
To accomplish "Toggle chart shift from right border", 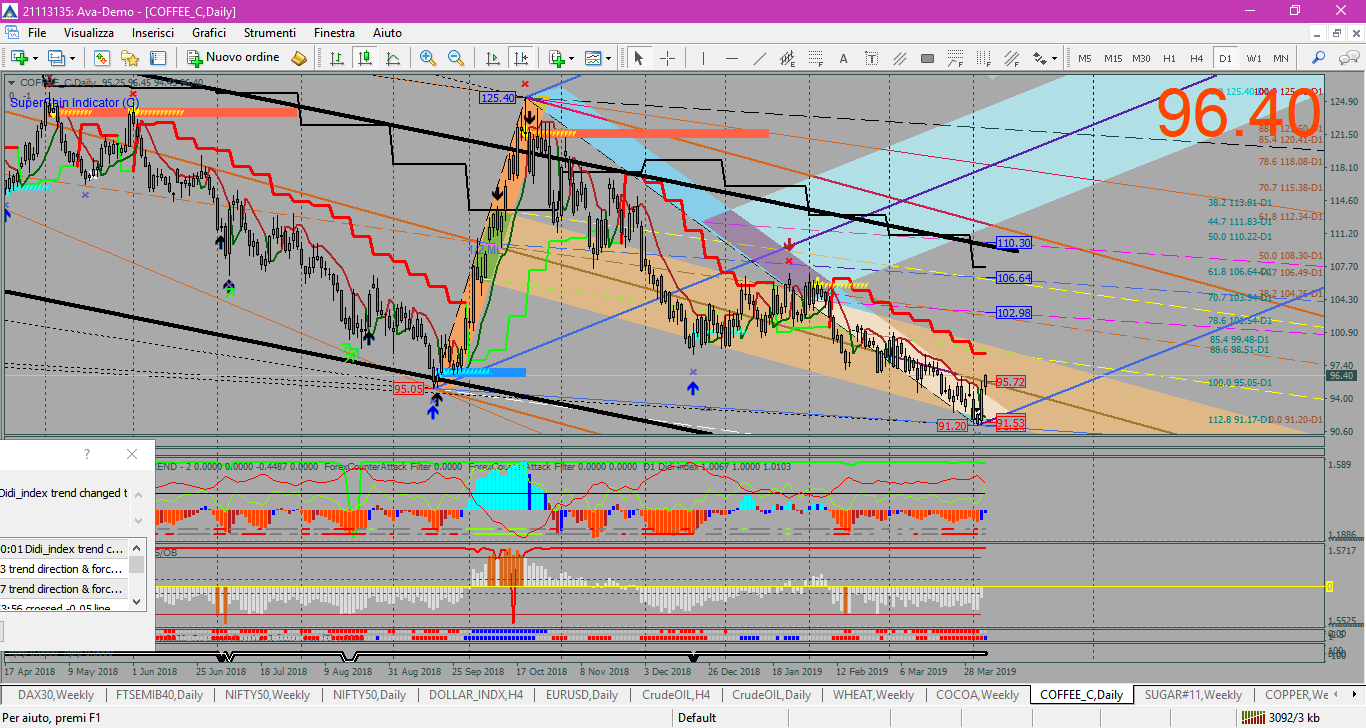I will [x=520, y=58].
